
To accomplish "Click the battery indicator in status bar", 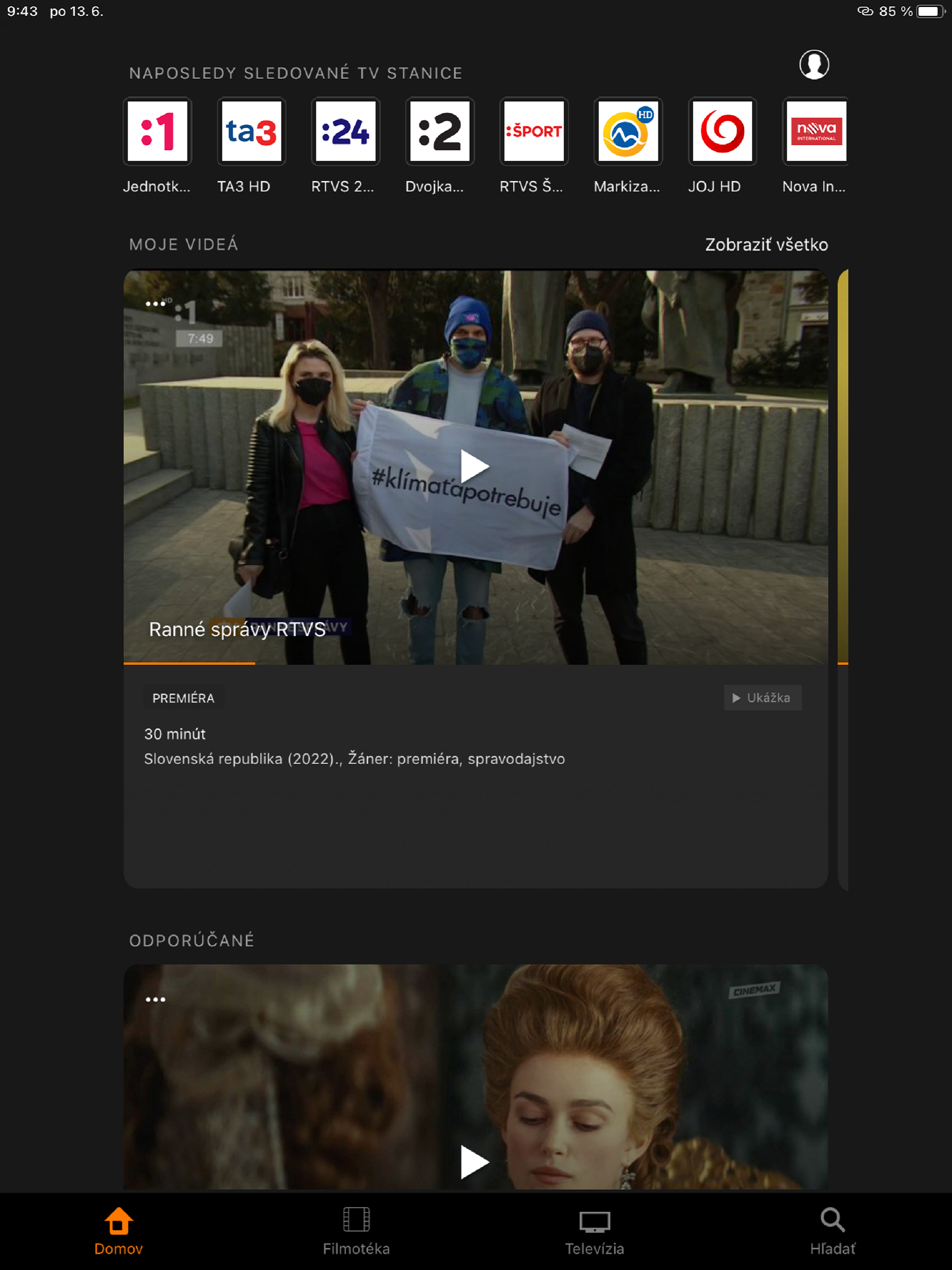I will point(931,12).
